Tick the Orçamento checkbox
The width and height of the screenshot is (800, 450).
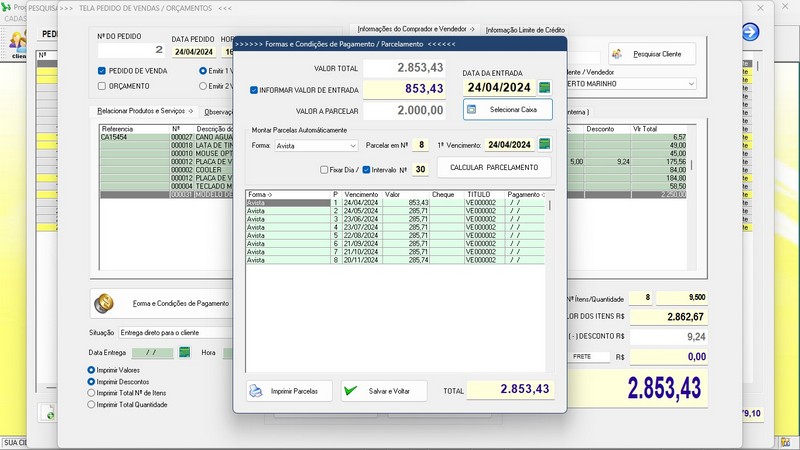click(x=102, y=86)
